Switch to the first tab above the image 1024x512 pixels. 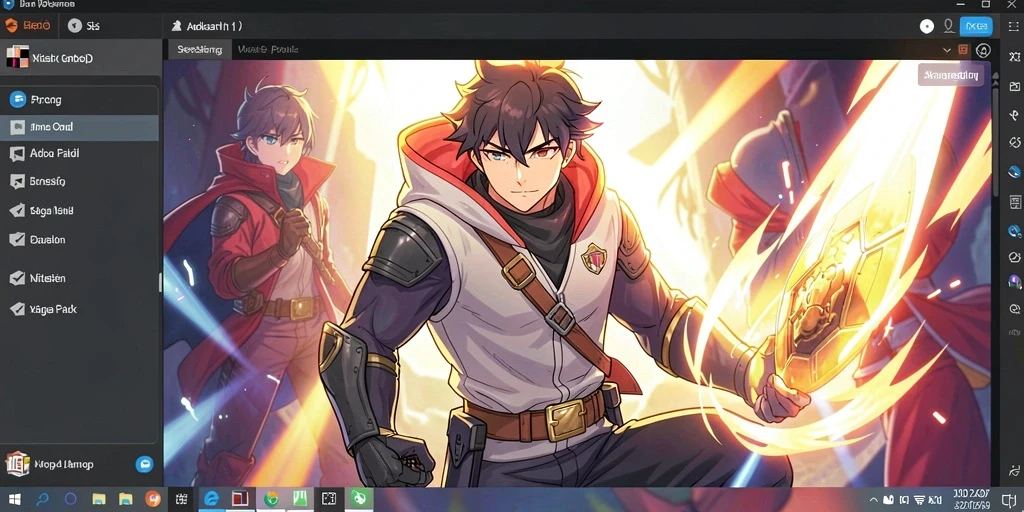click(200, 49)
